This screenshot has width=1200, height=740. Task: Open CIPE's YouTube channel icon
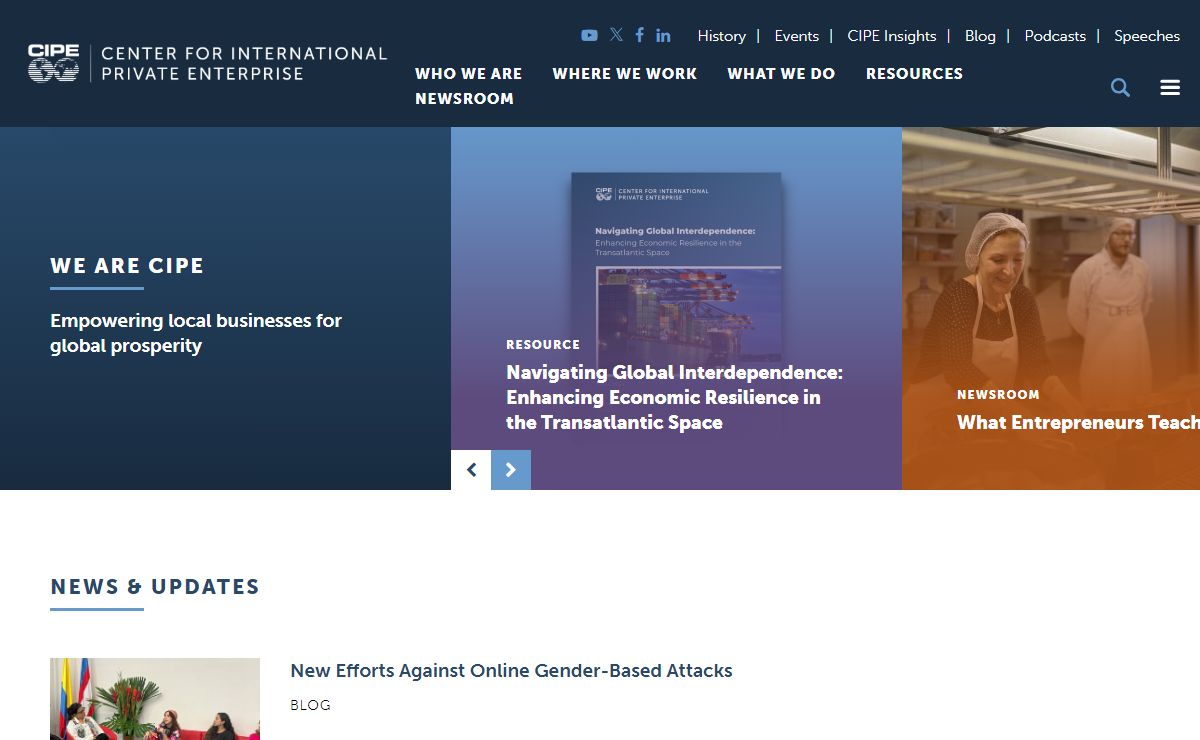(x=589, y=35)
